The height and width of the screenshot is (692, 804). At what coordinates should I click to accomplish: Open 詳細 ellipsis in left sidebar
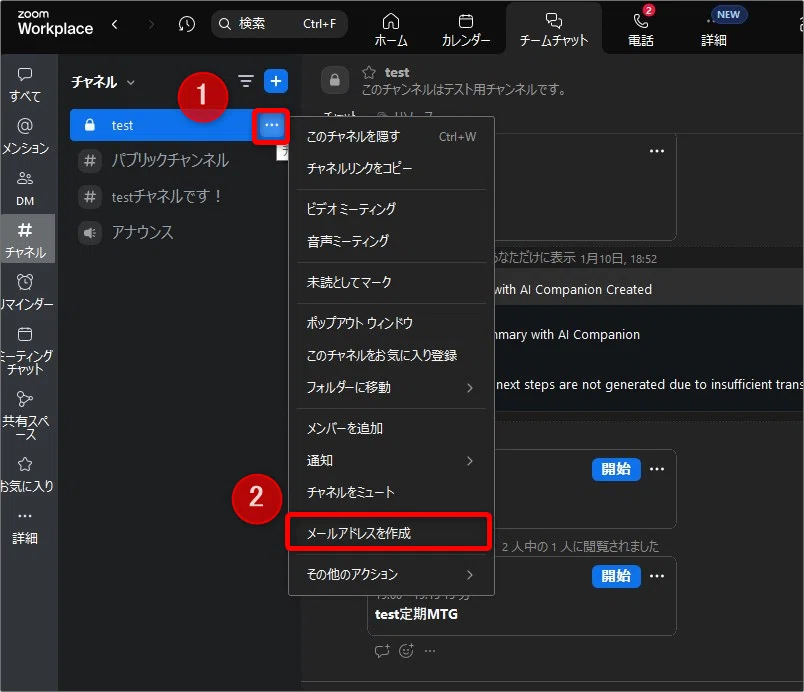point(25,528)
